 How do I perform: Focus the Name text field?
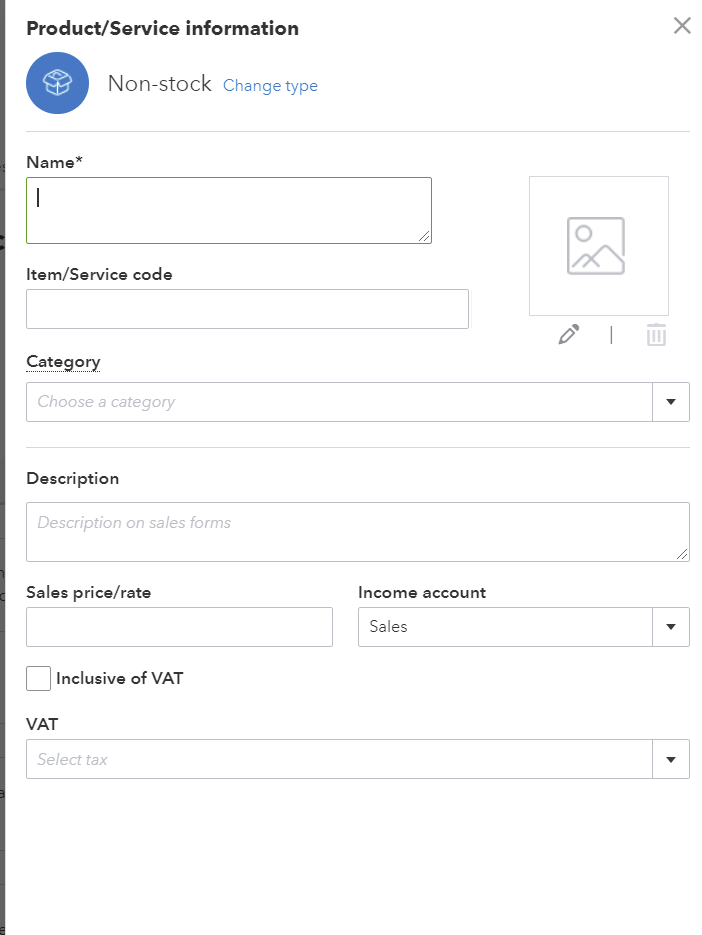[228, 210]
